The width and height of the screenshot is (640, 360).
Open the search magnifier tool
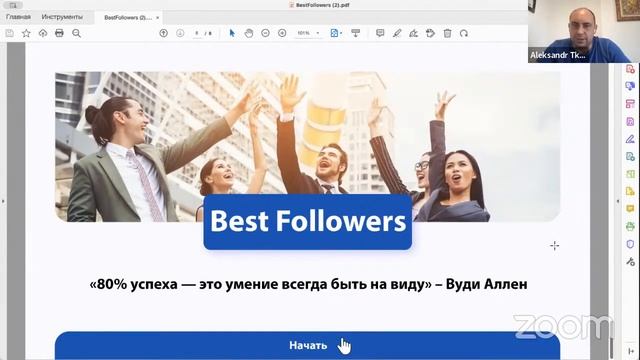click(76, 33)
